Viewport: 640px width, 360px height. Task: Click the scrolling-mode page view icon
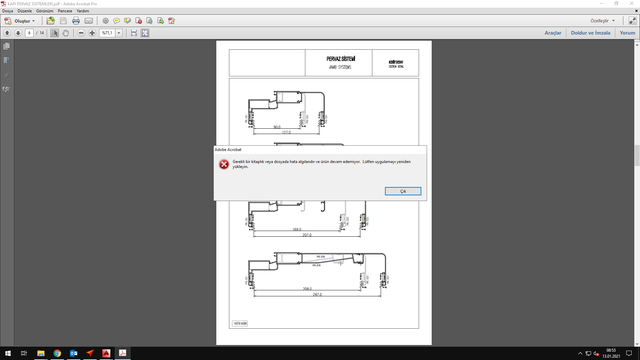[x=134, y=33]
